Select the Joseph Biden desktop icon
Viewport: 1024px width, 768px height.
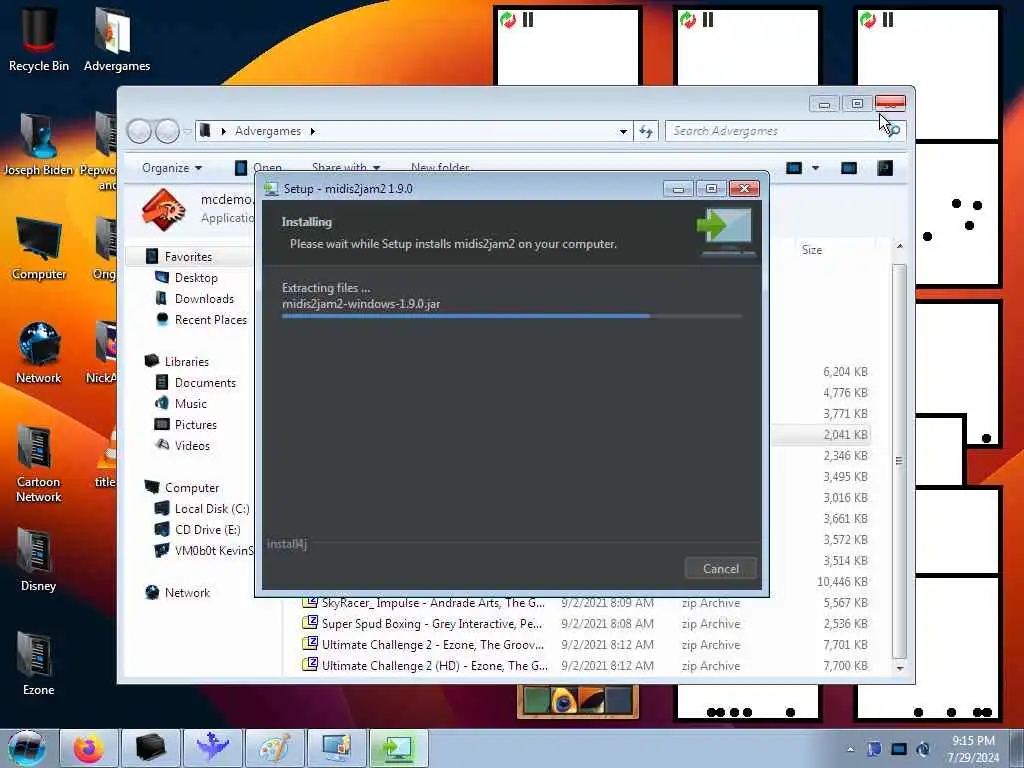tap(39, 144)
